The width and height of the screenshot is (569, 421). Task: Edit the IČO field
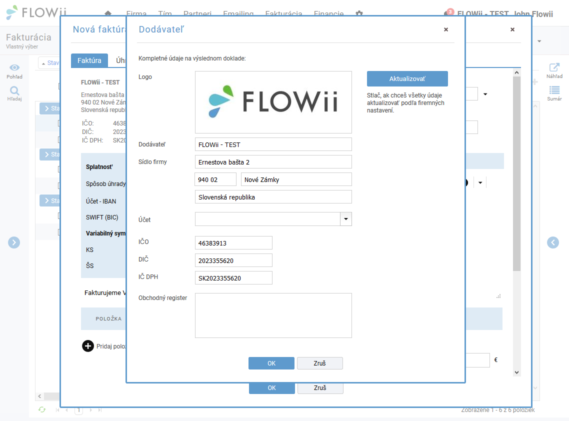pos(234,243)
